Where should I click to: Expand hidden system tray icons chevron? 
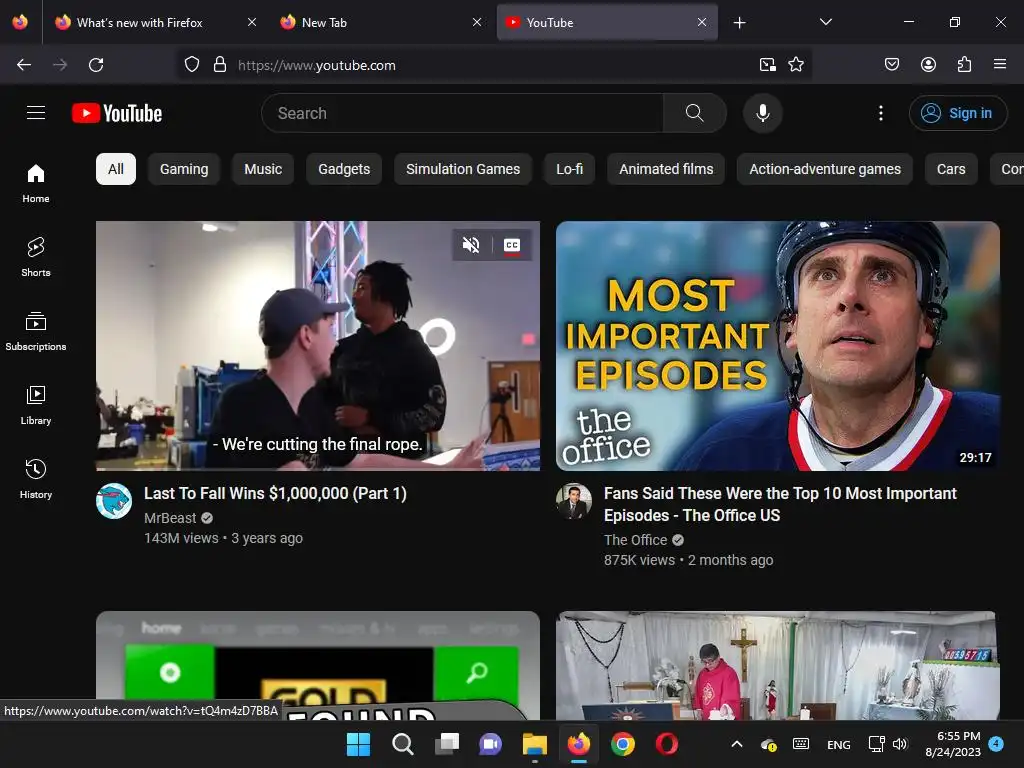[737, 744]
